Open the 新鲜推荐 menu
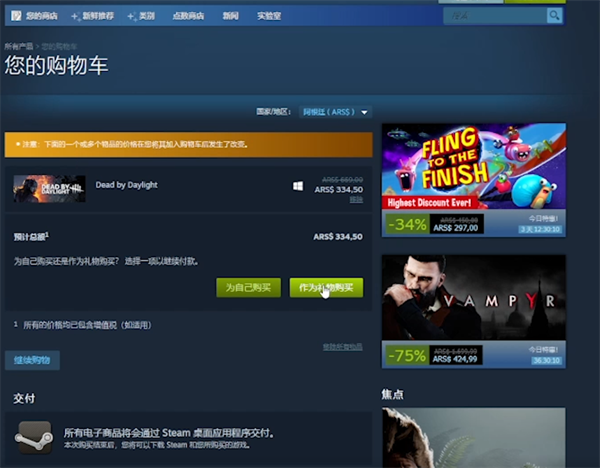This screenshot has width=600, height=468. pyautogui.click(x=93, y=16)
